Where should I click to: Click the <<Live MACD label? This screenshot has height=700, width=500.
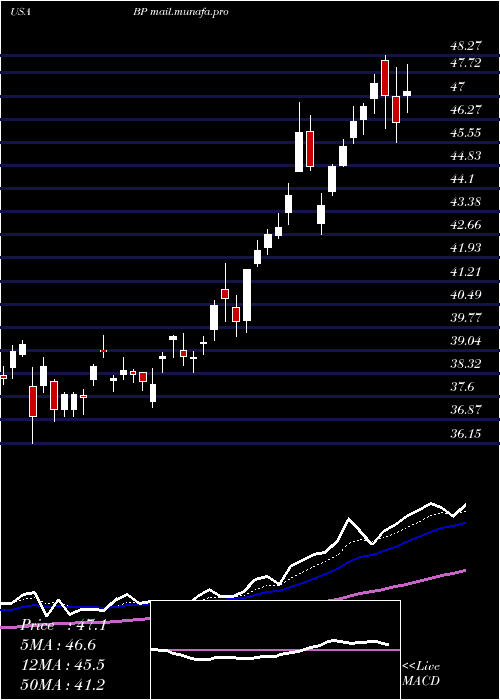421,673
